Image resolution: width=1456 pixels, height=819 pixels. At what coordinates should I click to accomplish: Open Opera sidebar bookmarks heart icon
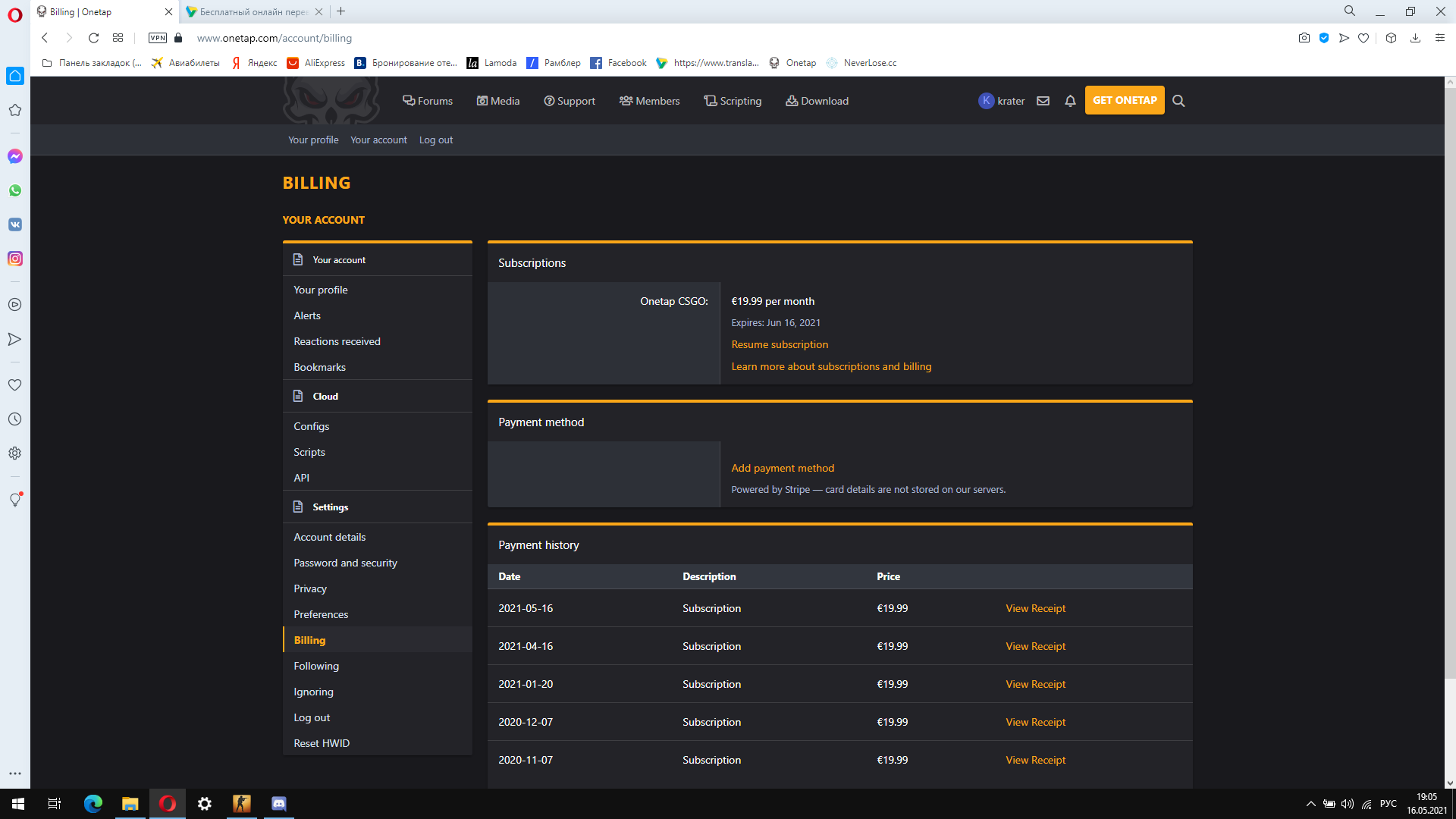pos(15,385)
